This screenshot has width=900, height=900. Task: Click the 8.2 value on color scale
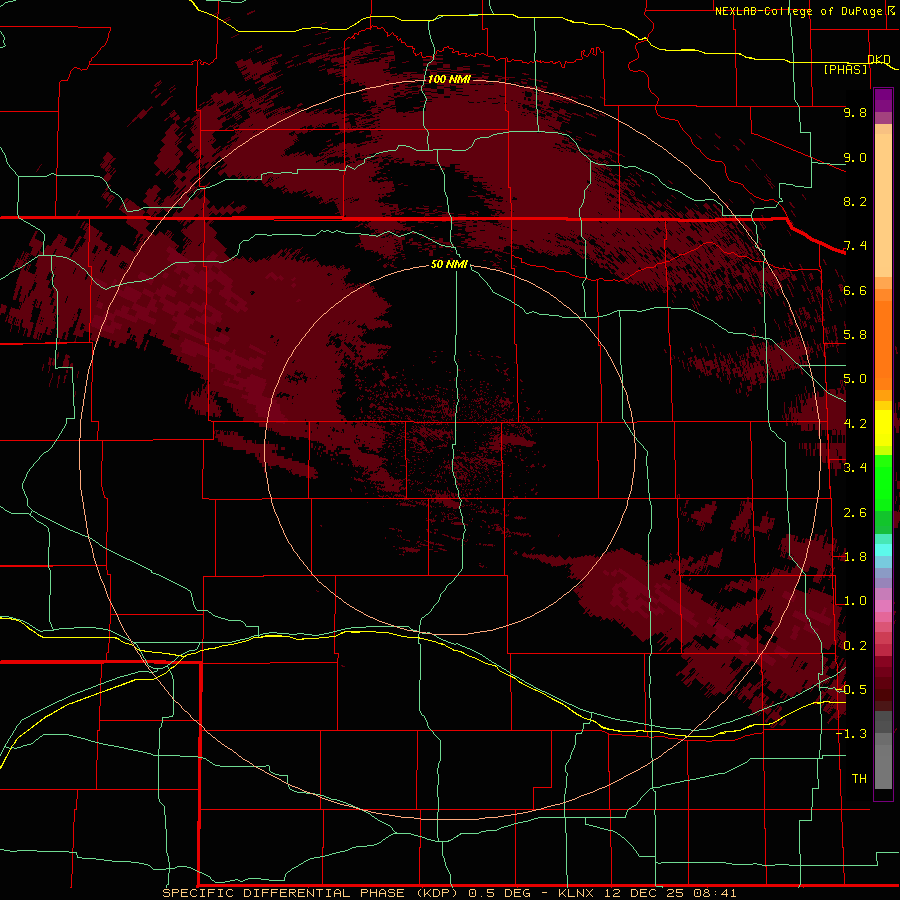[855, 201]
